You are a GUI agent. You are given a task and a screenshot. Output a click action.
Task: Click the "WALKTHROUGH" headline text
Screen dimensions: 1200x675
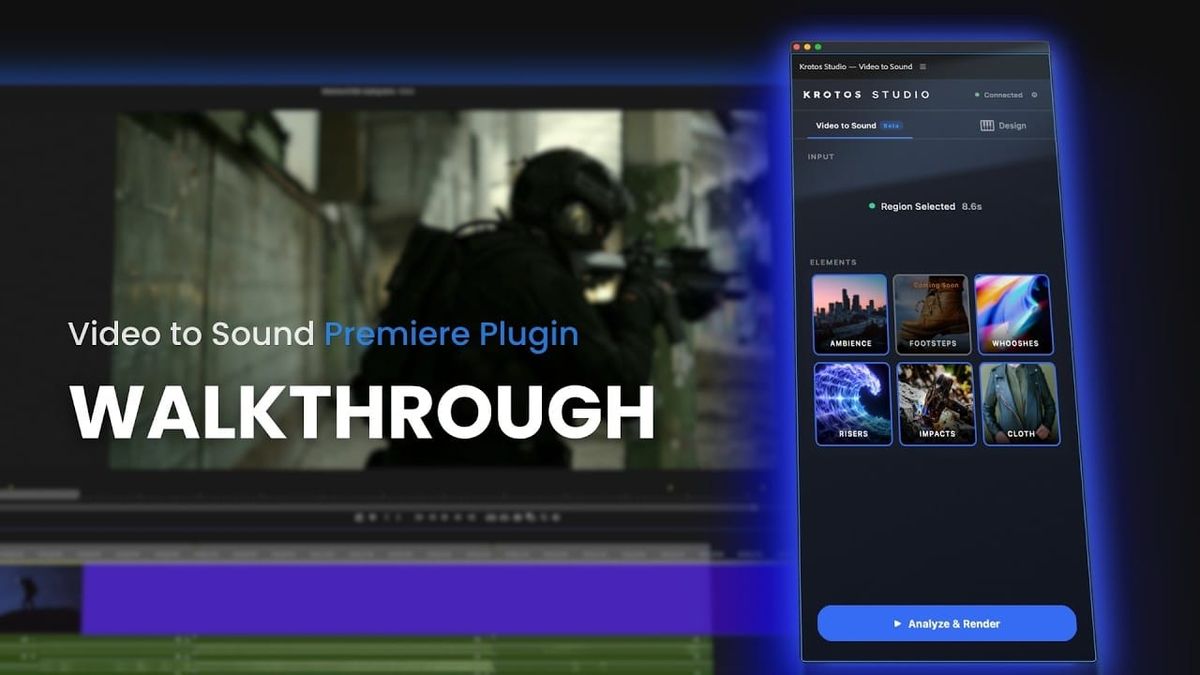pyautogui.click(x=362, y=411)
